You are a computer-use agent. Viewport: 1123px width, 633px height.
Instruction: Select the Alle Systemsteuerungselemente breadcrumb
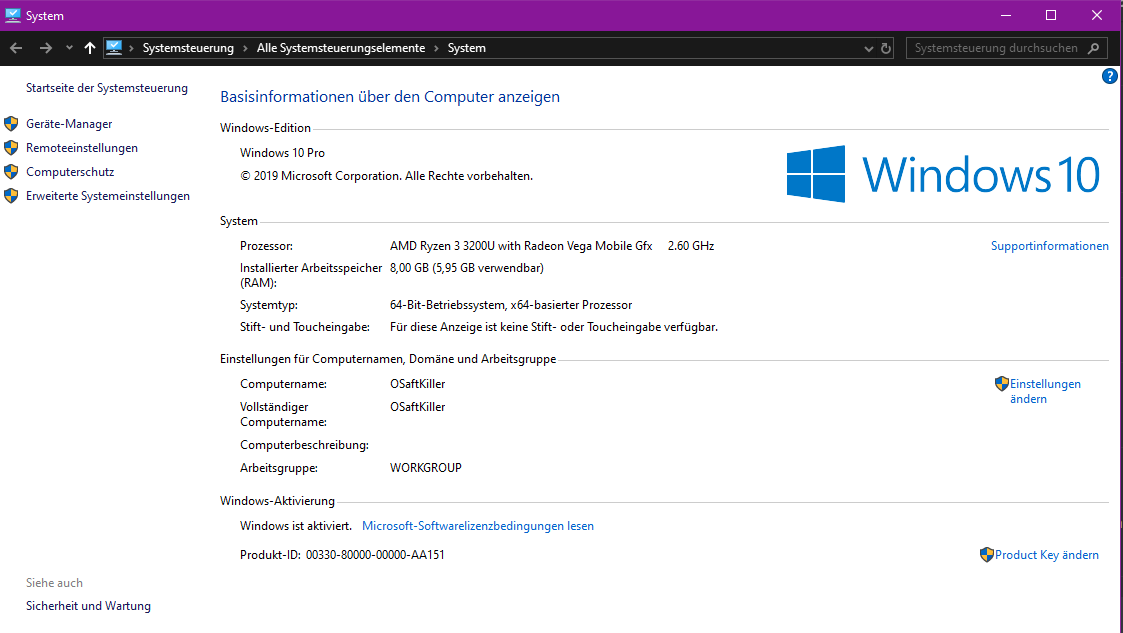[341, 48]
